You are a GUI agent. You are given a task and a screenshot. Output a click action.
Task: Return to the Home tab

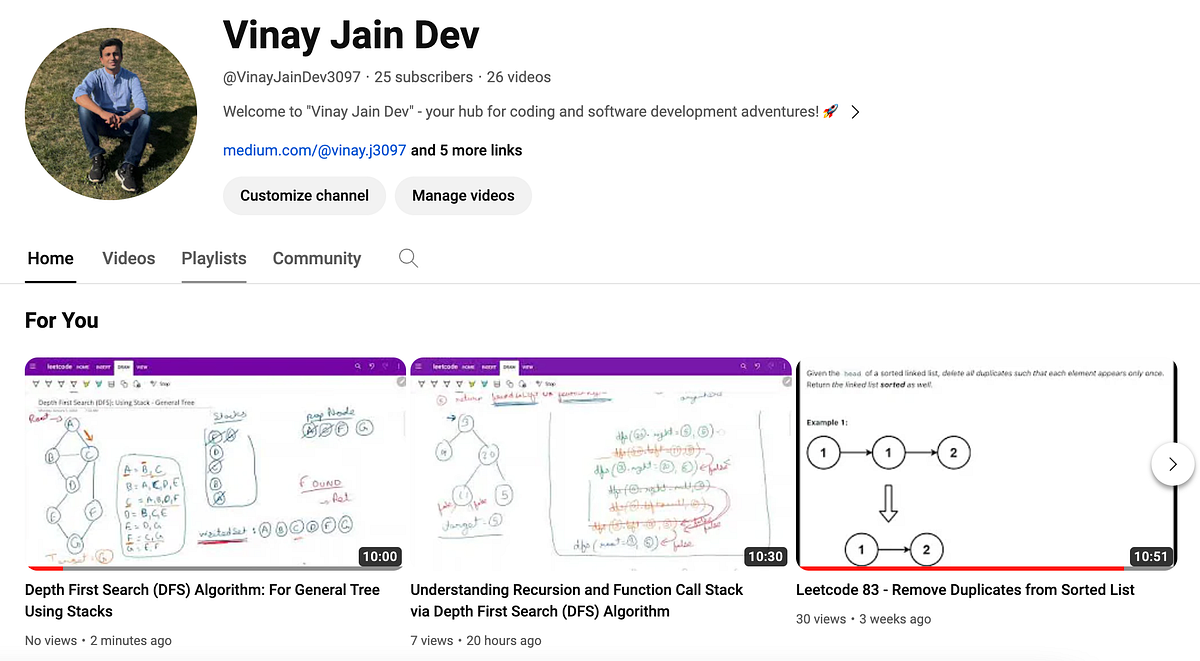coord(50,258)
